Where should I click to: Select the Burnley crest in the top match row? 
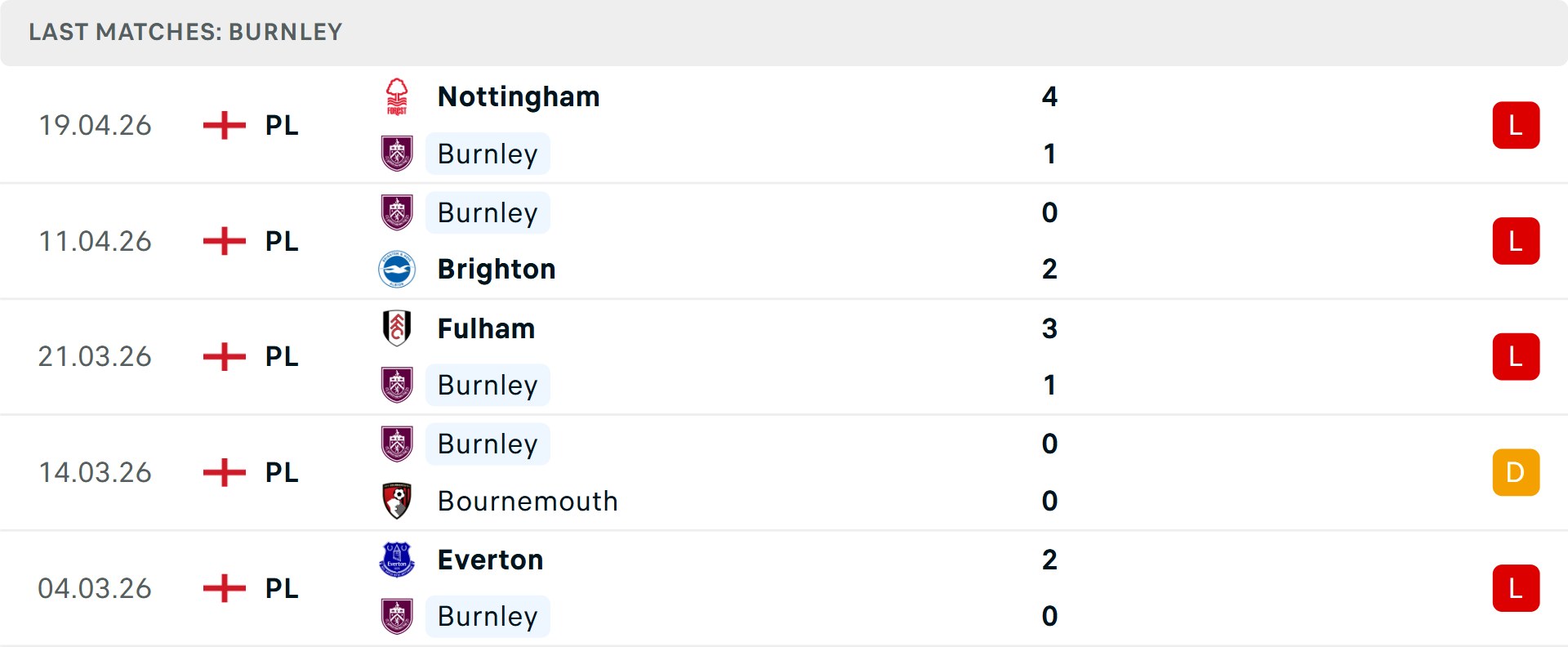coord(398,154)
